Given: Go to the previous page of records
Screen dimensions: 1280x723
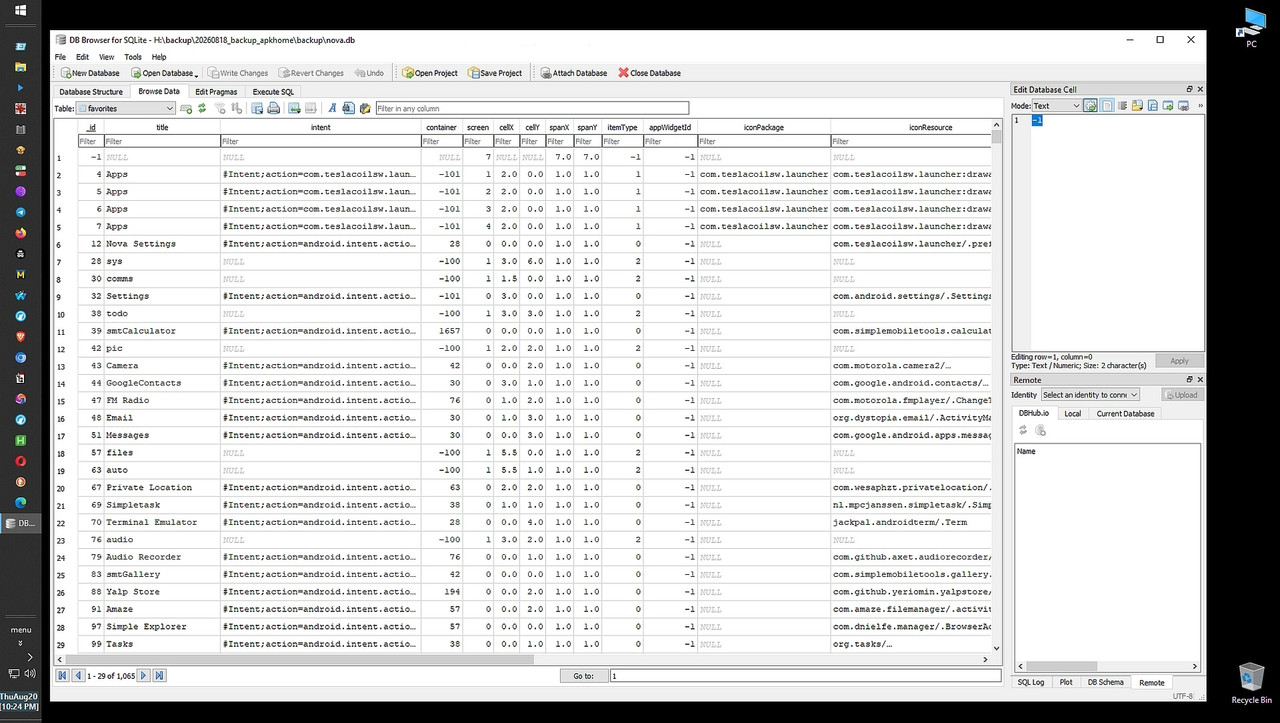Looking at the screenshot, I should pyautogui.click(x=78, y=676).
